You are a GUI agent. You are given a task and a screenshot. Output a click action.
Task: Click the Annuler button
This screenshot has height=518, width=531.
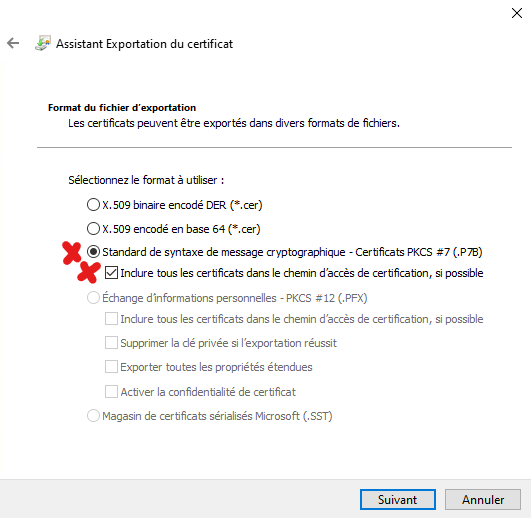tap(483, 499)
